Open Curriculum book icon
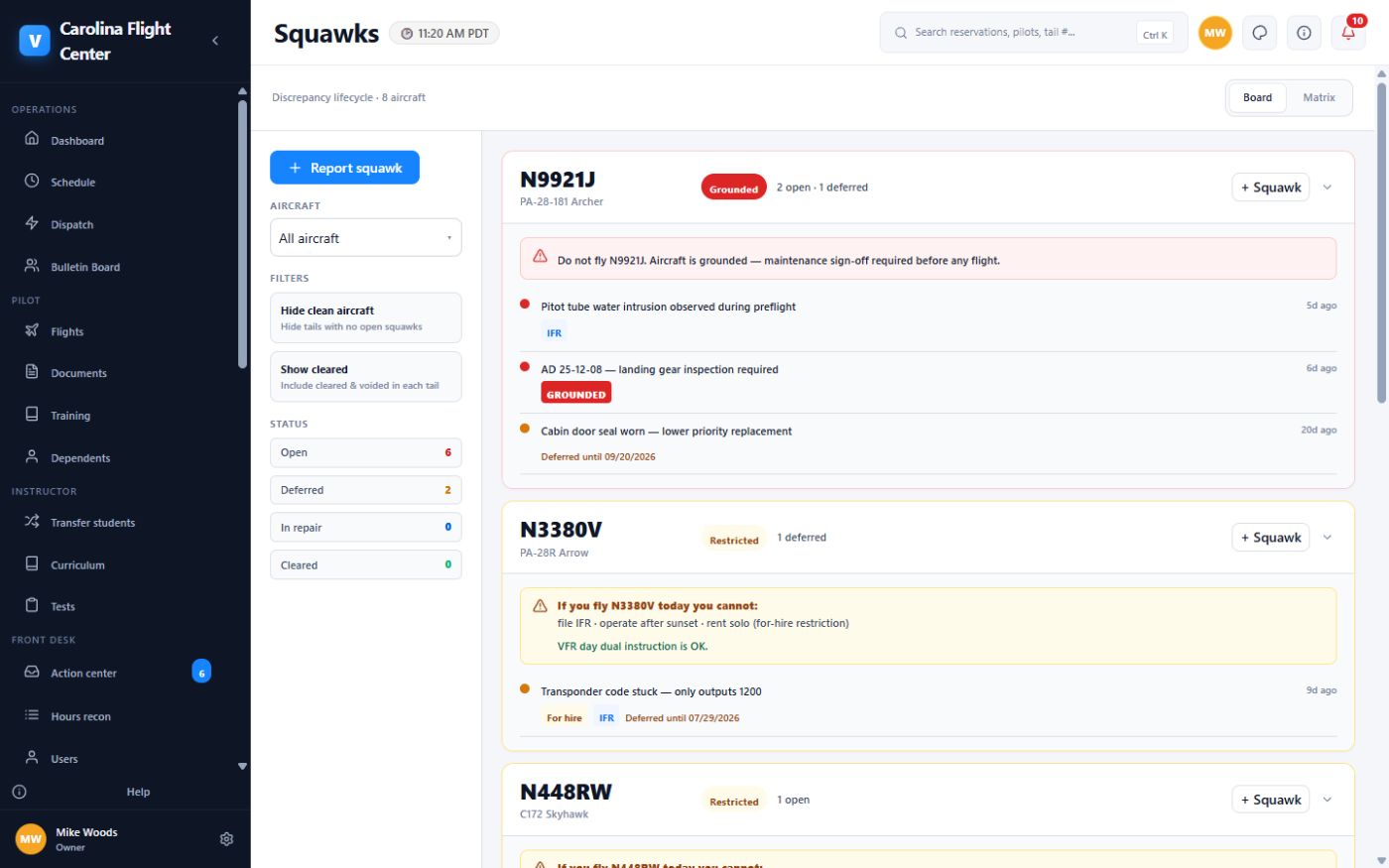Screen dimensions: 1389x868 pos(32,563)
